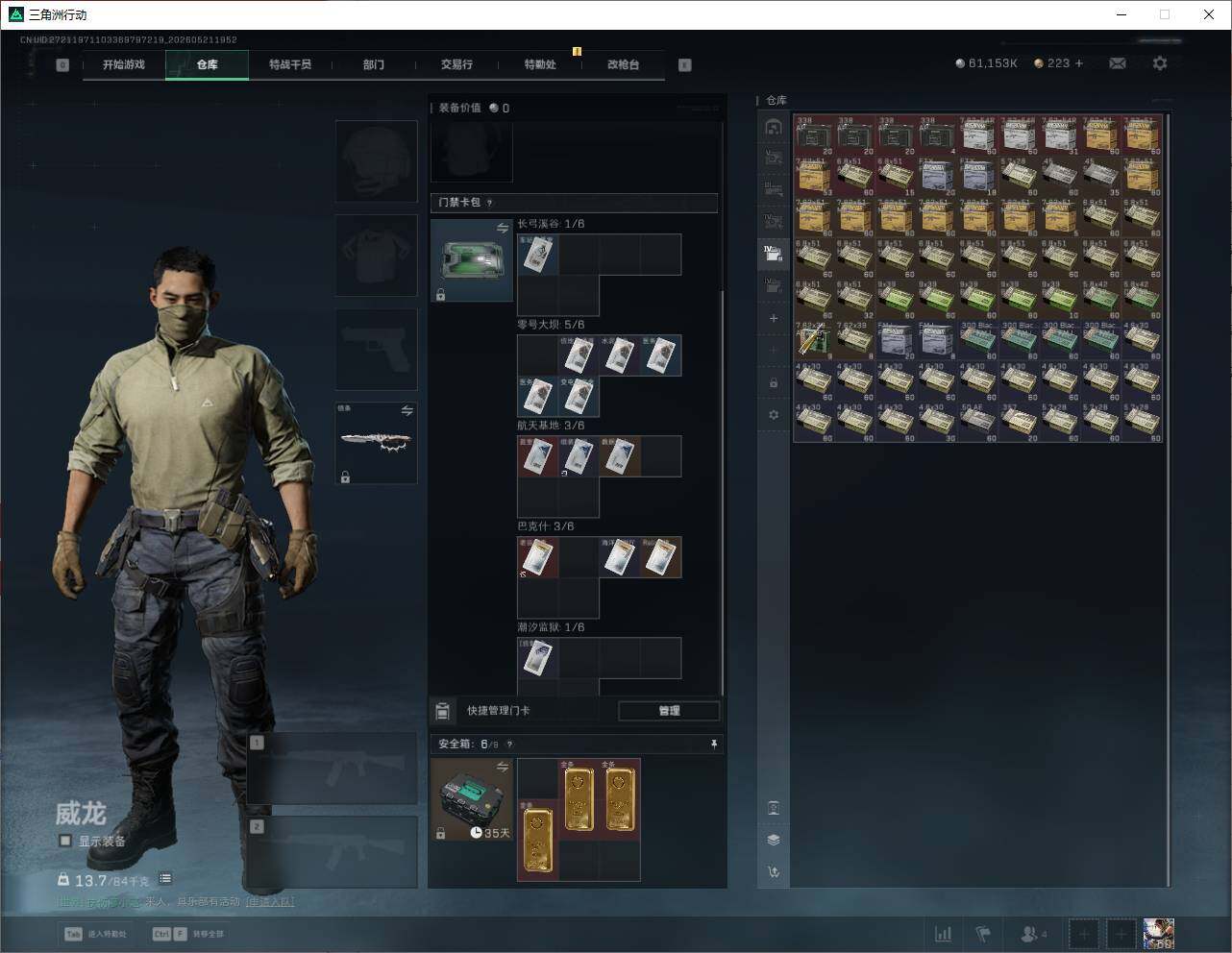
Task: Select the safe box showing 35天
Action: click(x=471, y=799)
